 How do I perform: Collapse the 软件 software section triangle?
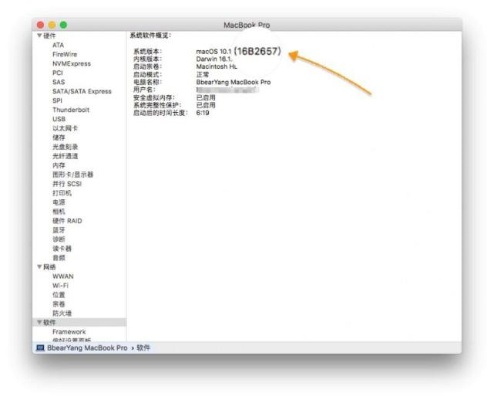pyautogui.click(x=39, y=322)
